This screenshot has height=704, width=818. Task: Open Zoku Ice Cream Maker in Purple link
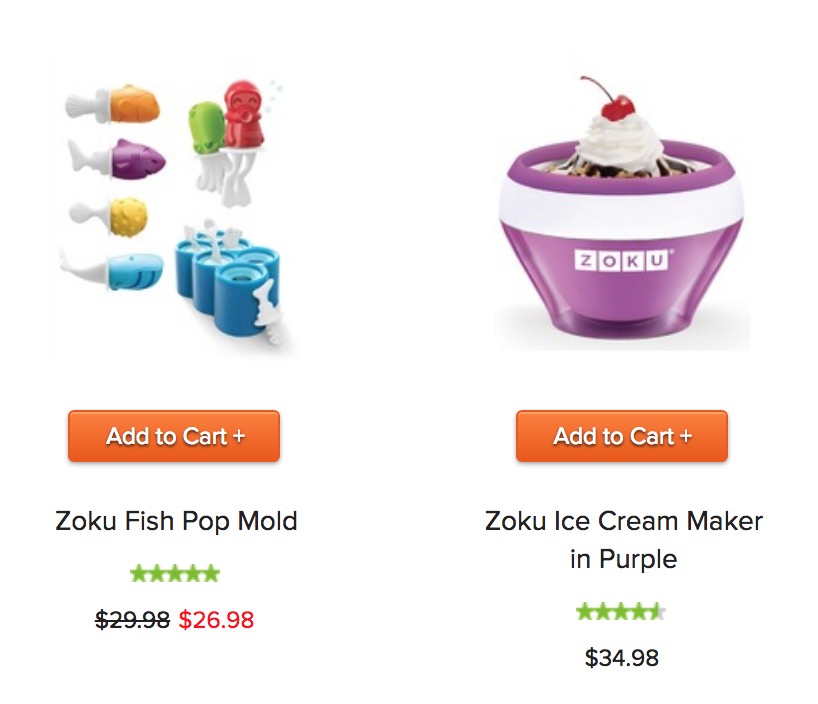tap(623, 540)
